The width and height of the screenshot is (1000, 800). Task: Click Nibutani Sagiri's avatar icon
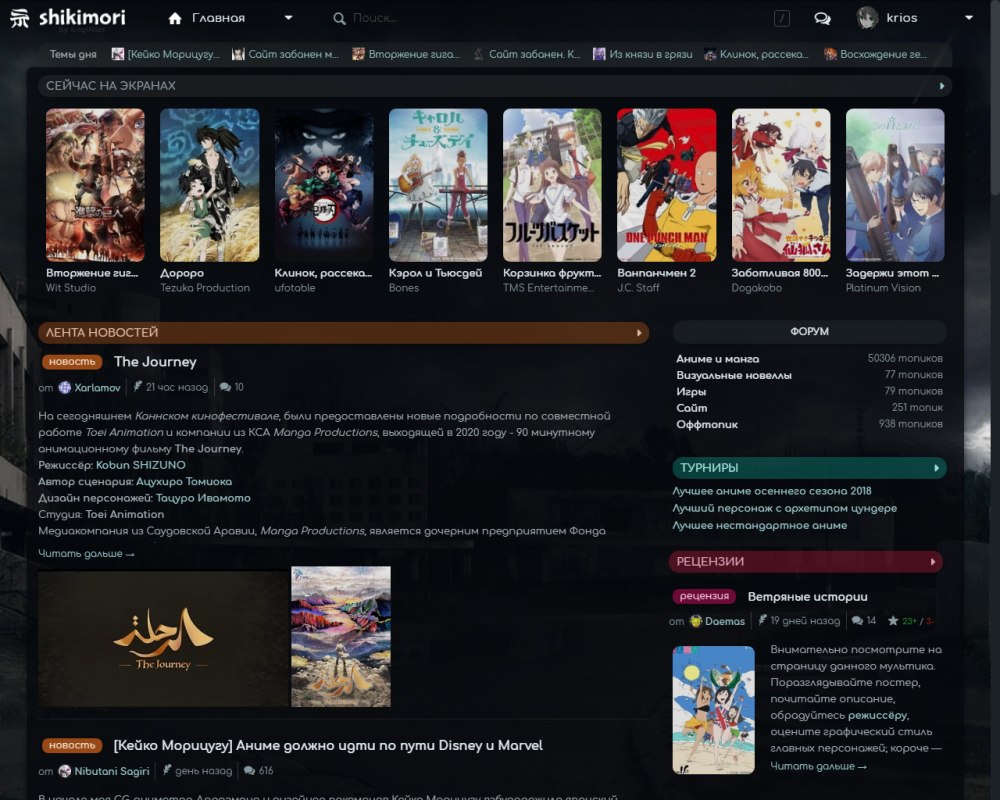pyautogui.click(x=64, y=771)
